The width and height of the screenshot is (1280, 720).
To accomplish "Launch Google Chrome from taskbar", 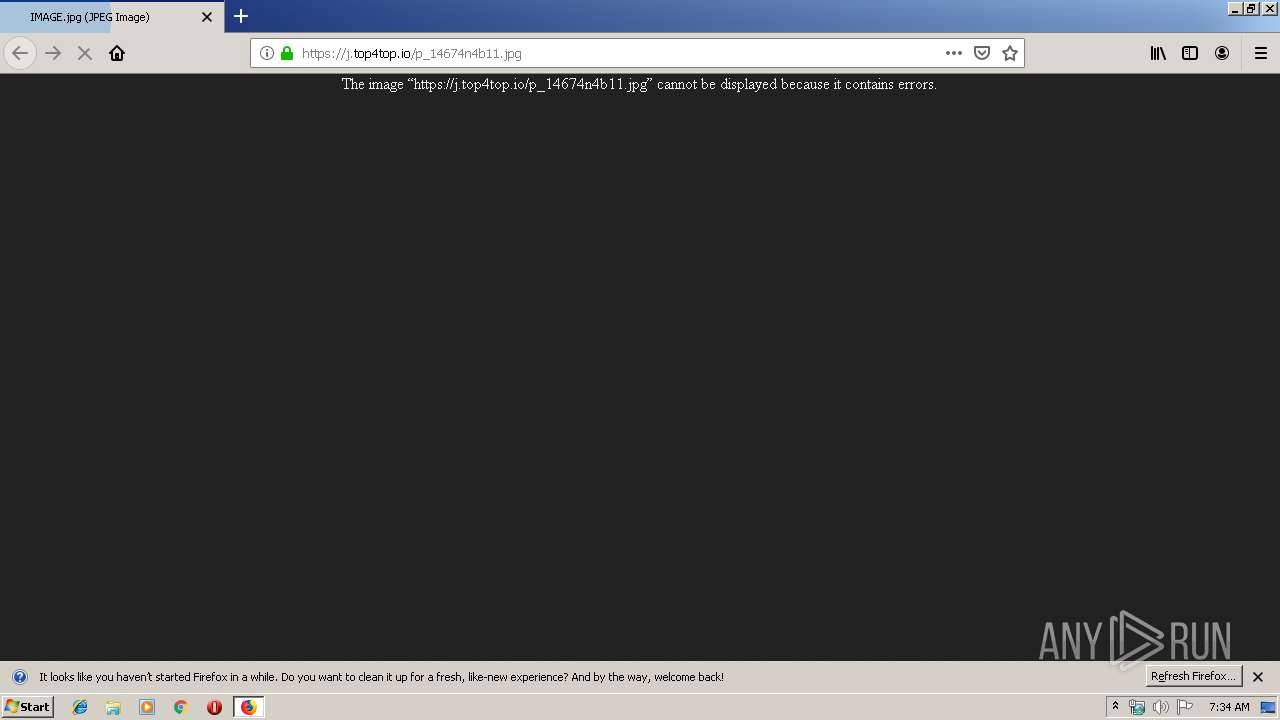I will tap(181, 707).
